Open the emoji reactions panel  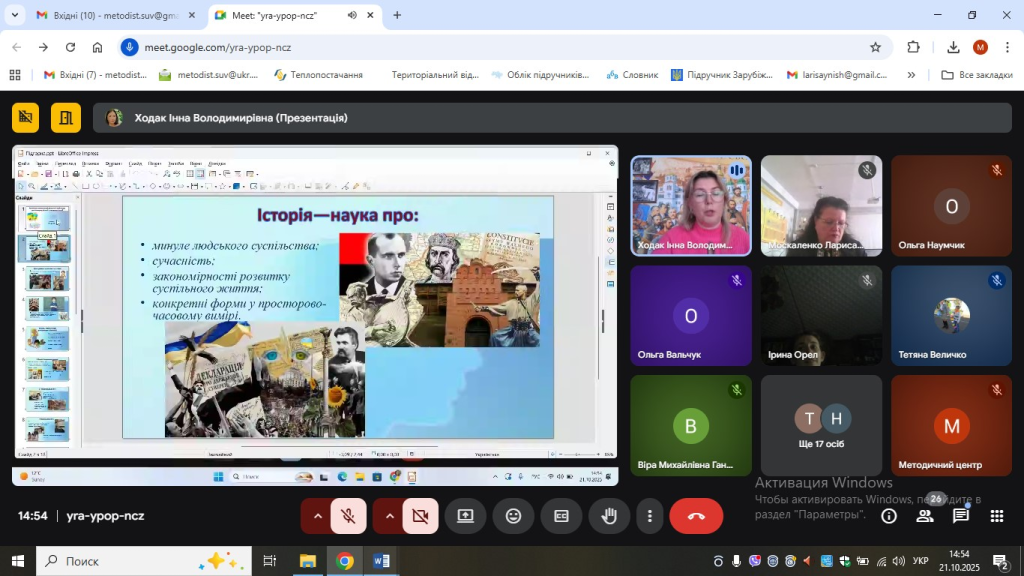pyautogui.click(x=513, y=516)
